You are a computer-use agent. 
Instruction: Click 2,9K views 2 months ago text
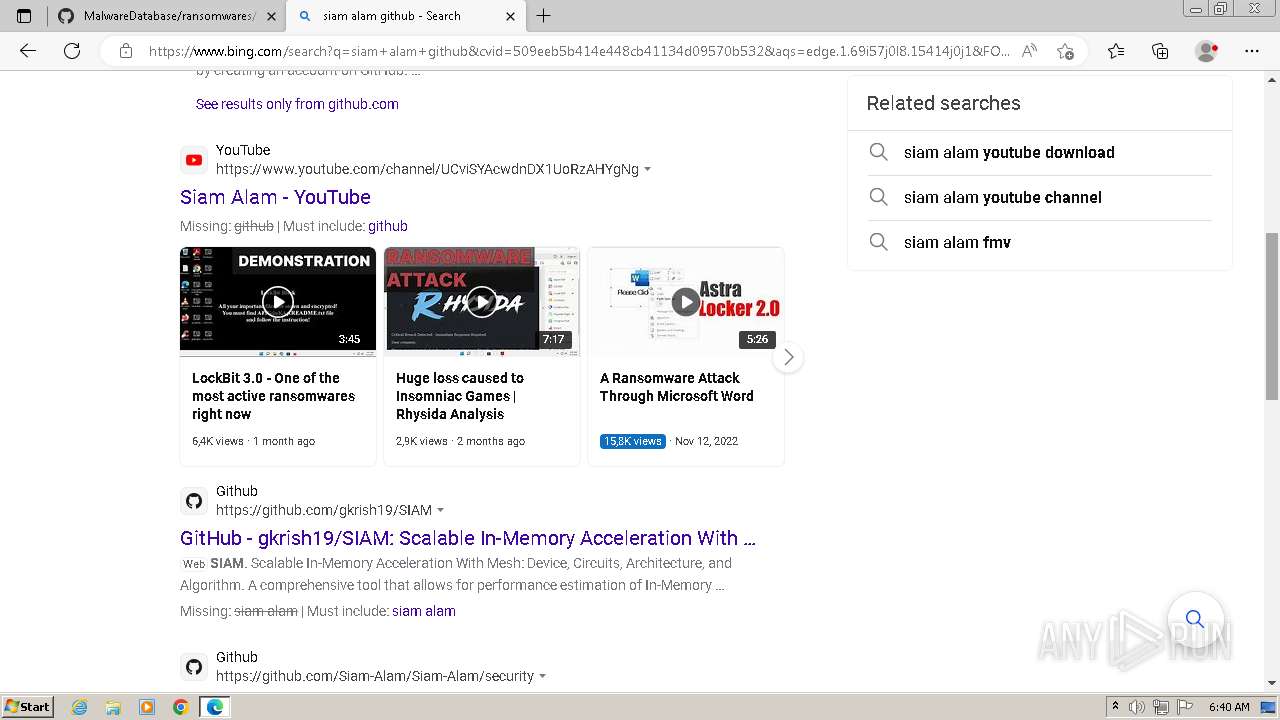point(460,441)
